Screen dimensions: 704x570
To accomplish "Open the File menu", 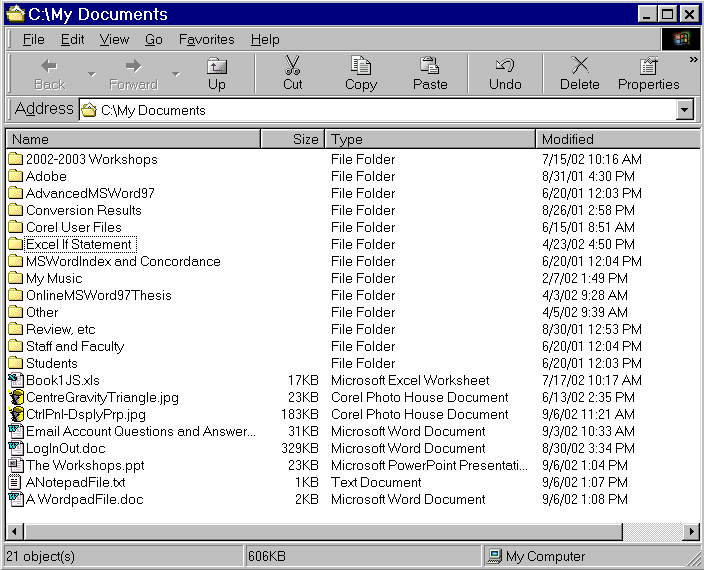I will (34, 39).
